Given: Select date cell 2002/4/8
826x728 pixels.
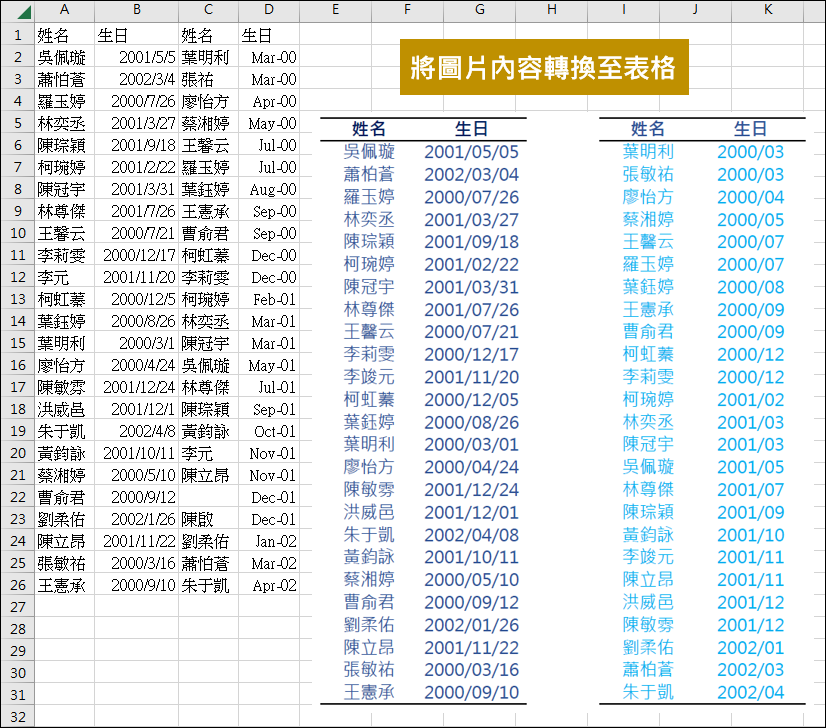Looking at the screenshot, I should click(136, 431).
